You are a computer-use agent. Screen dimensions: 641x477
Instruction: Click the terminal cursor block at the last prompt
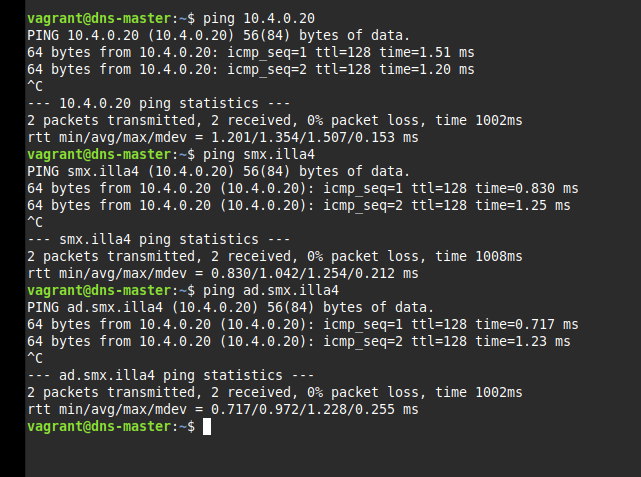[207, 427]
